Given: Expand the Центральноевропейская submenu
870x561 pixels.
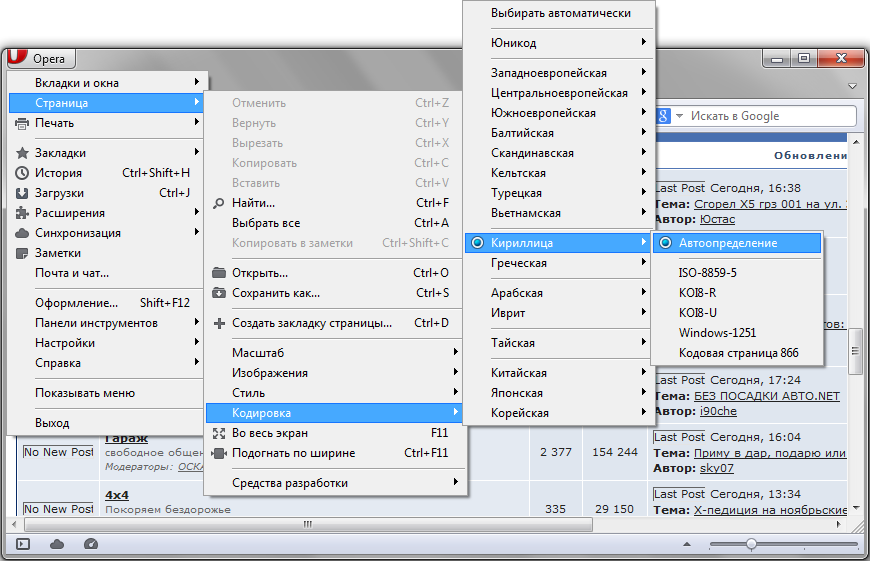Looking at the screenshot, I should click(558, 93).
